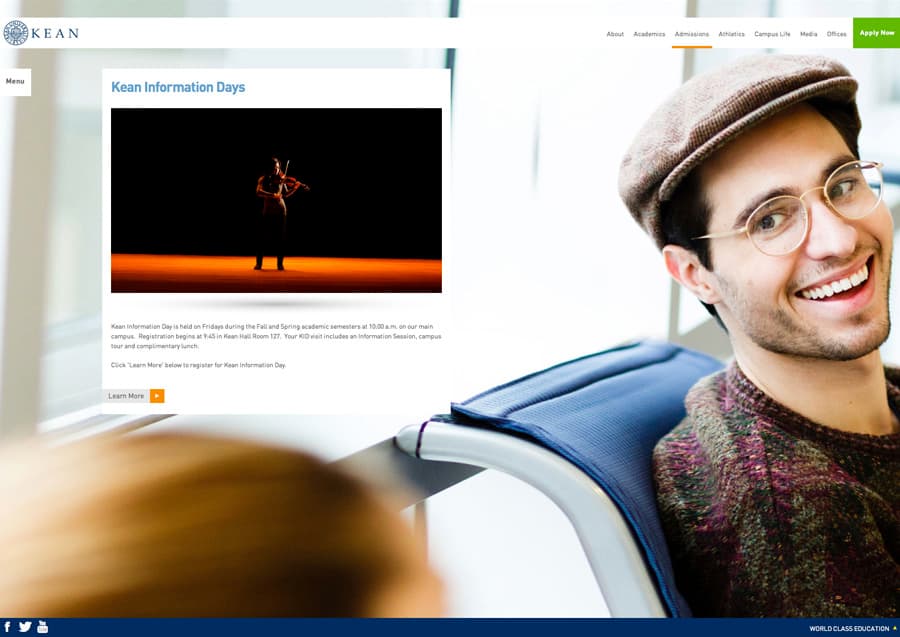
Task: Click the Kean Information Days heading
Action: coord(178,87)
